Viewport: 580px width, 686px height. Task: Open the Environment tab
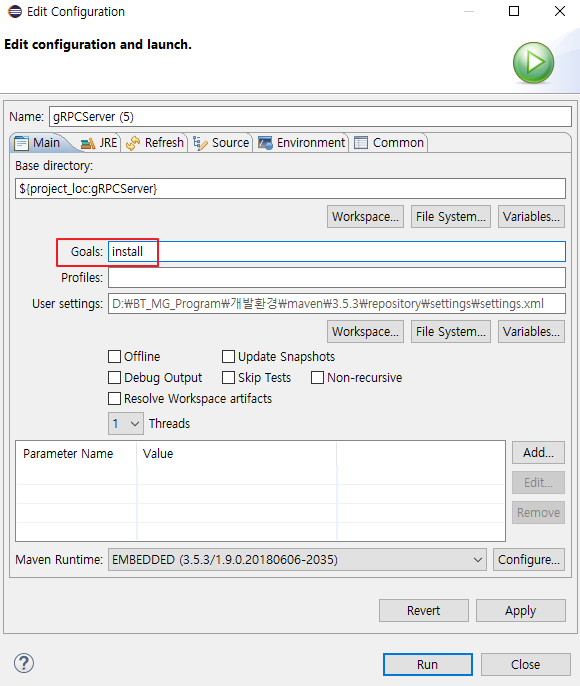coord(302,143)
